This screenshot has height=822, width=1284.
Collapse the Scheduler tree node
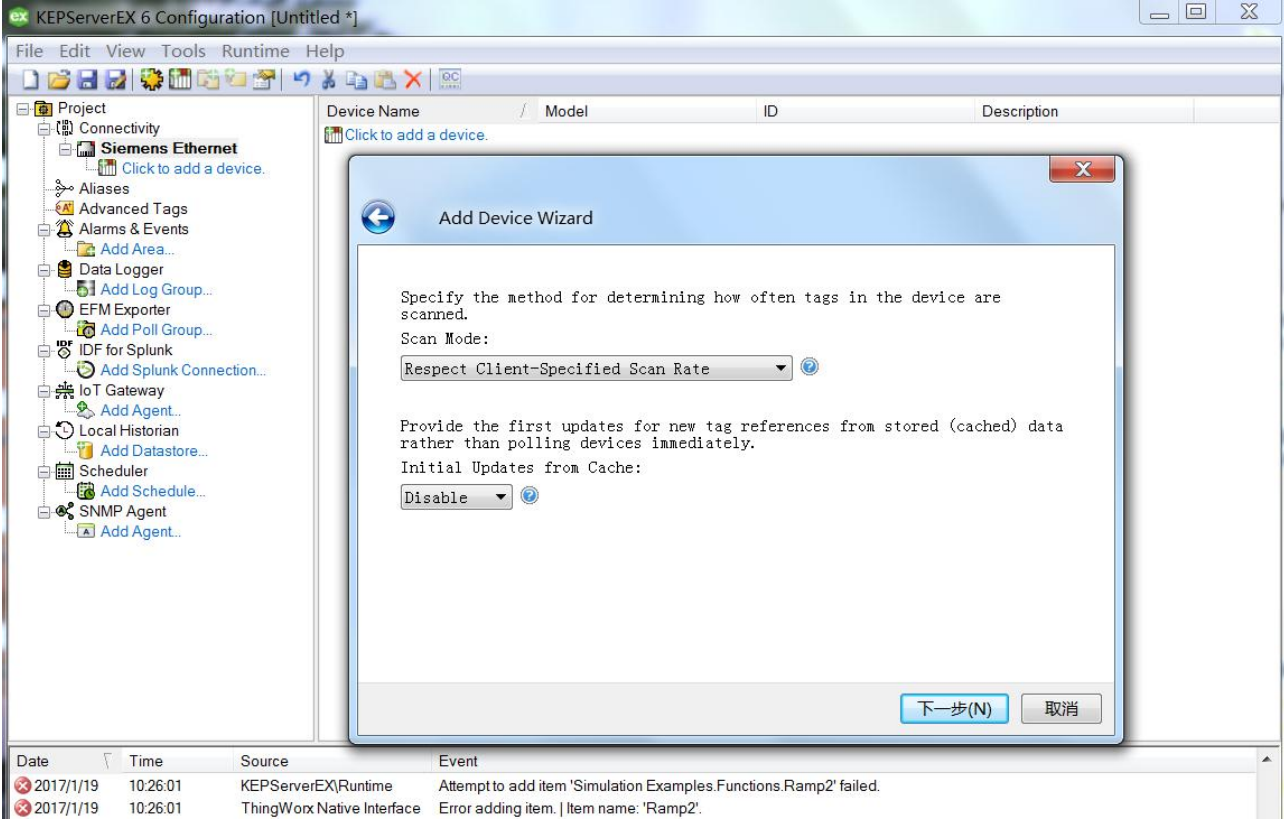tap(43, 471)
